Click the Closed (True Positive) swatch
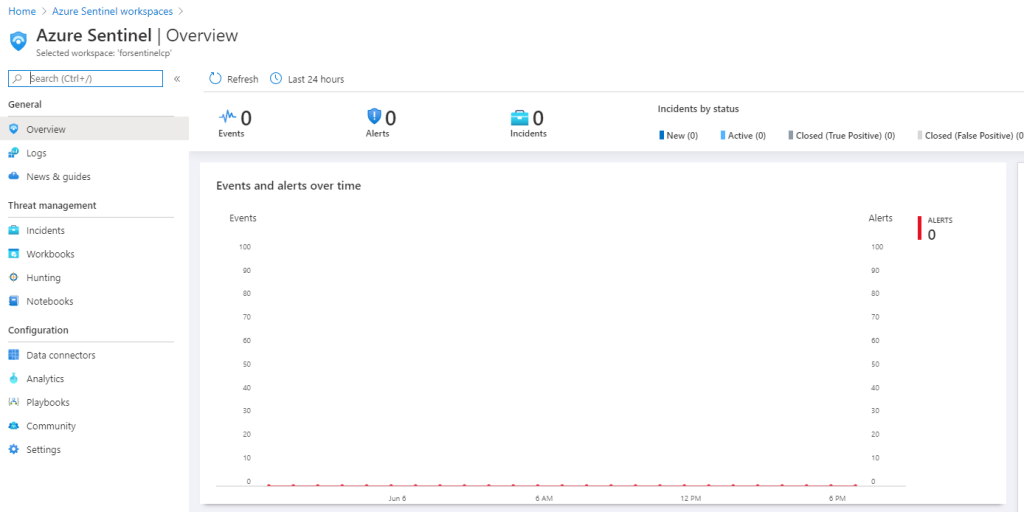The image size is (1024, 512). point(791,135)
